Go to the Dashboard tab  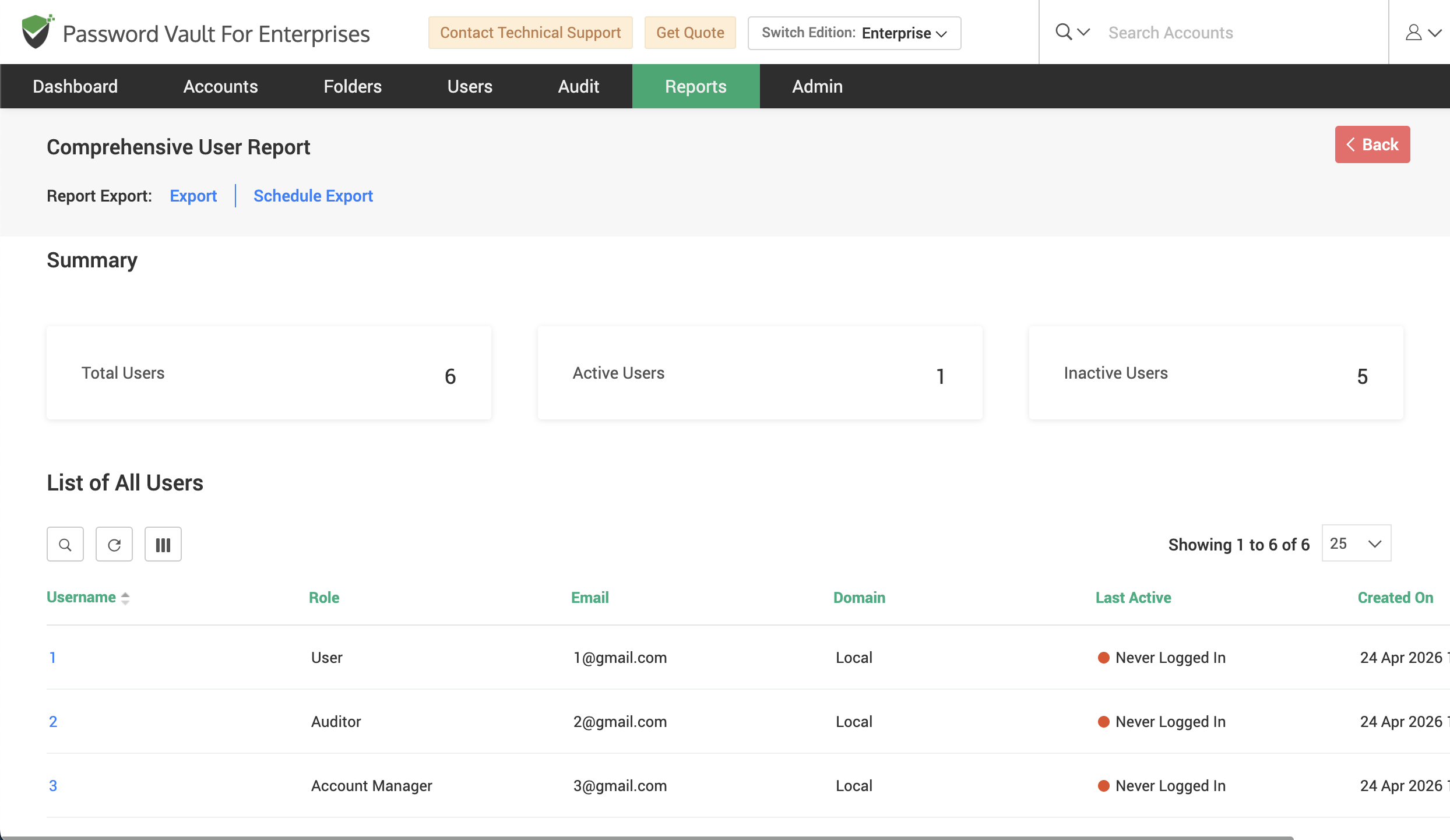(75, 86)
